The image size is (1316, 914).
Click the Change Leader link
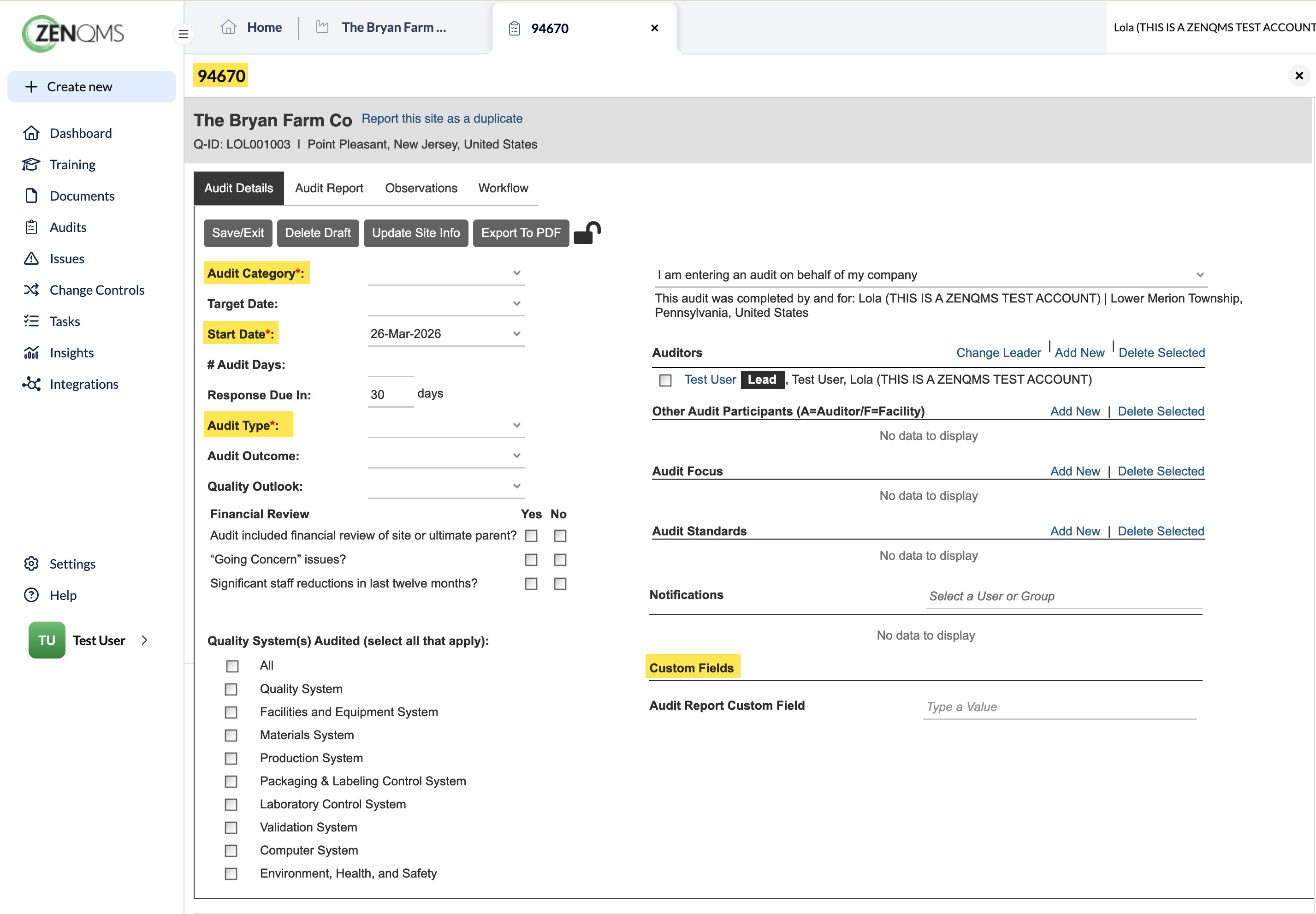click(x=998, y=353)
